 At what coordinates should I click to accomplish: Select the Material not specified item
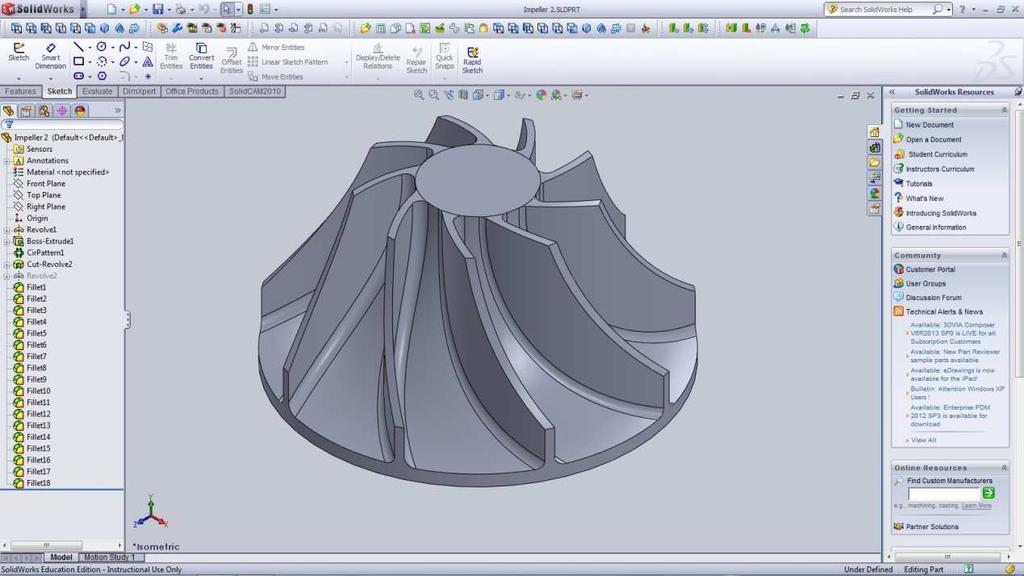[68, 172]
